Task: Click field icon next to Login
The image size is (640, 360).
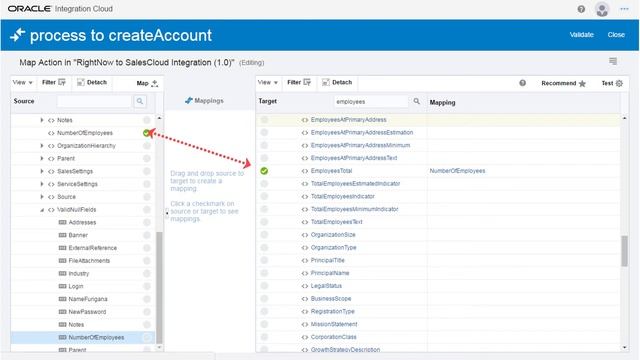Action: (x=62, y=286)
